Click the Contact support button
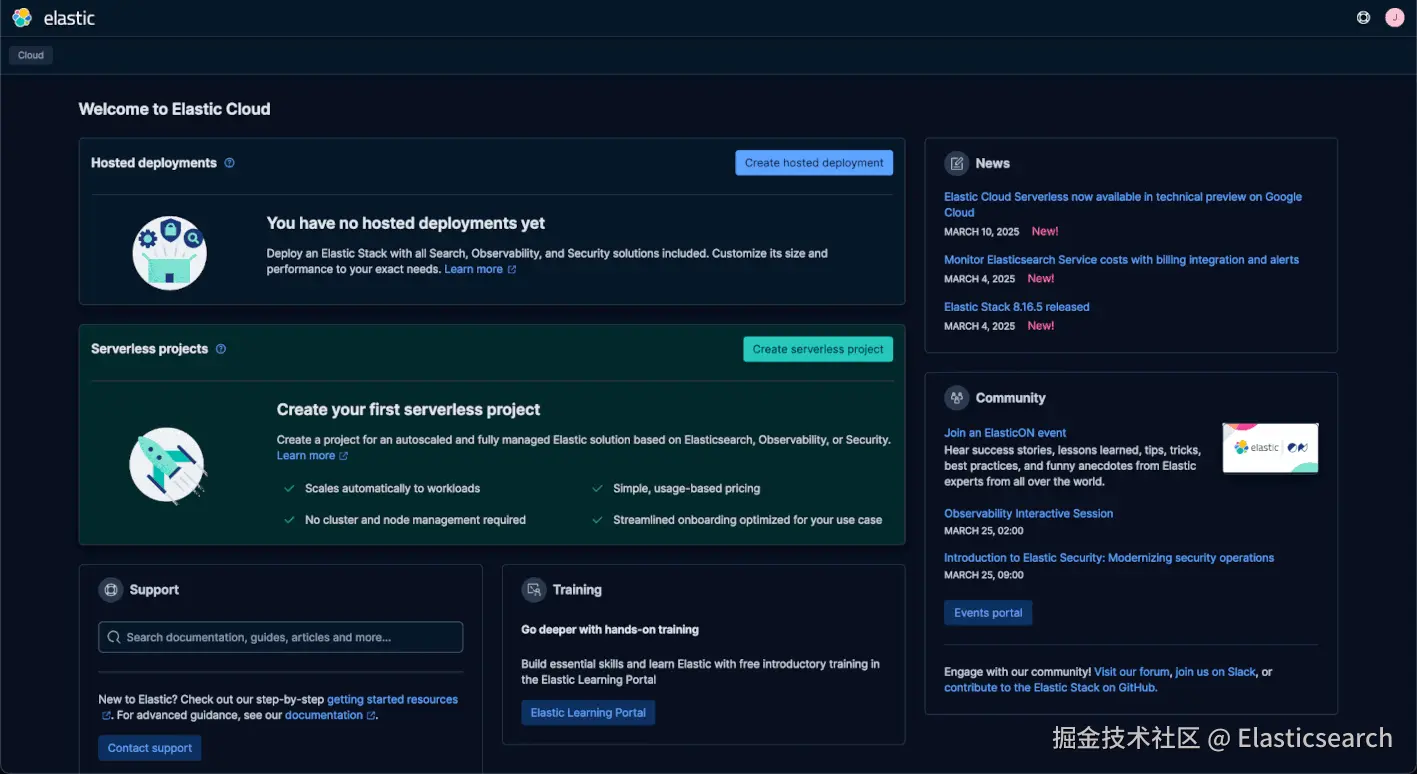The height and width of the screenshot is (774, 1417). [x=150, y=748]
